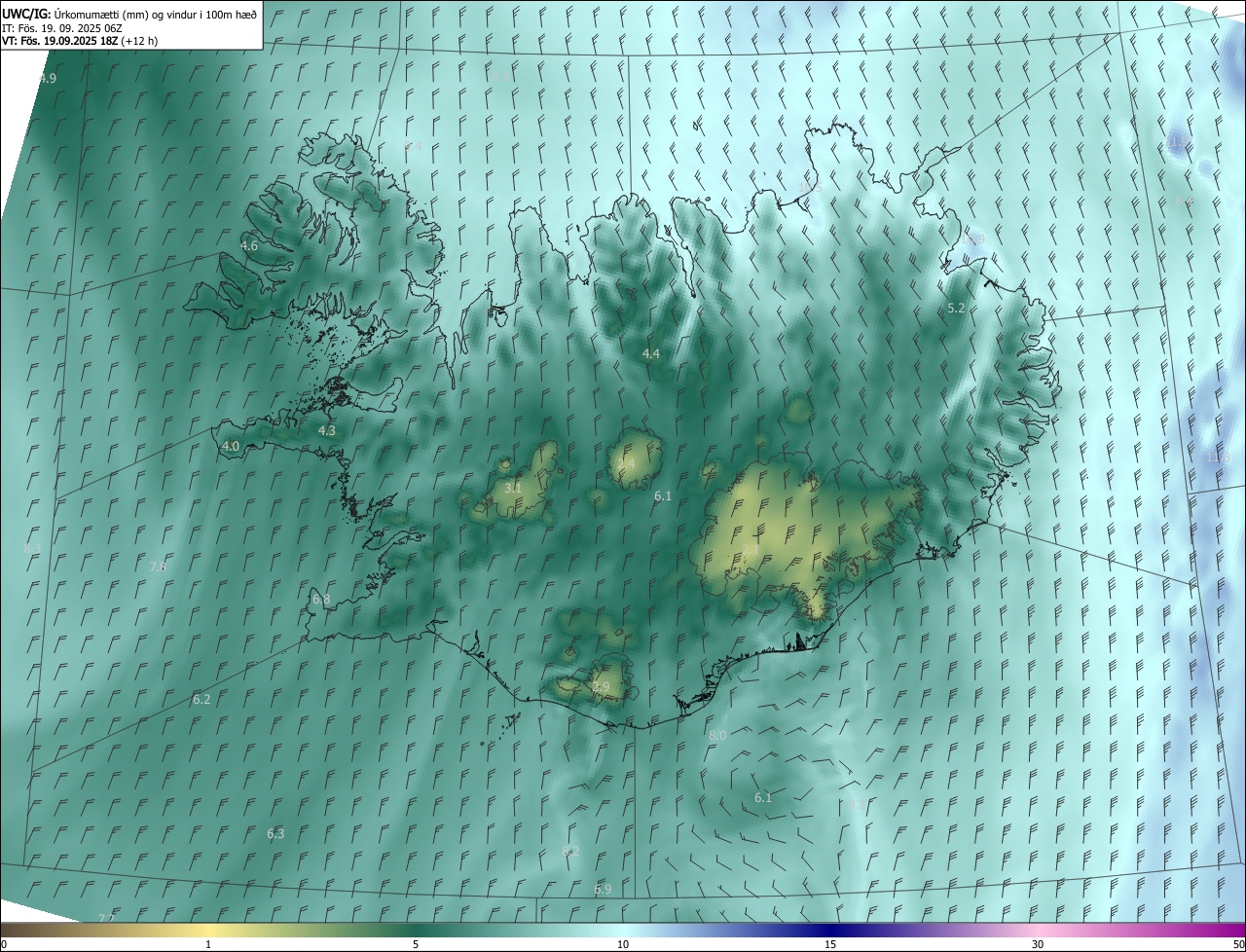Select the 6.2 value label

point(202,700)
